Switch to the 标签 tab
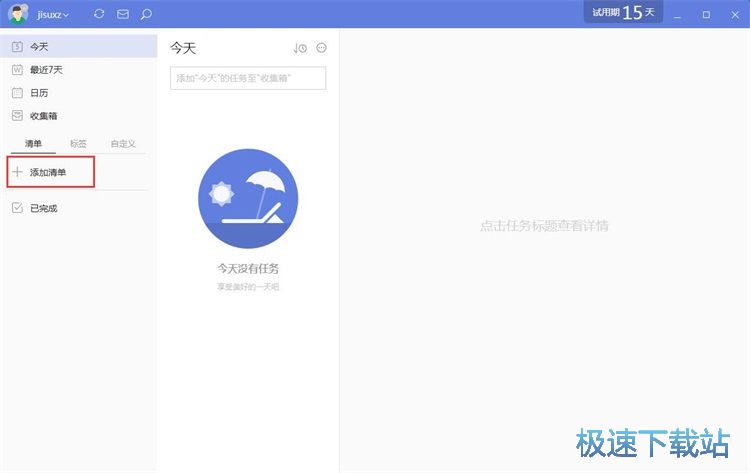Screen dimensions: 750x473 point(78,143)
